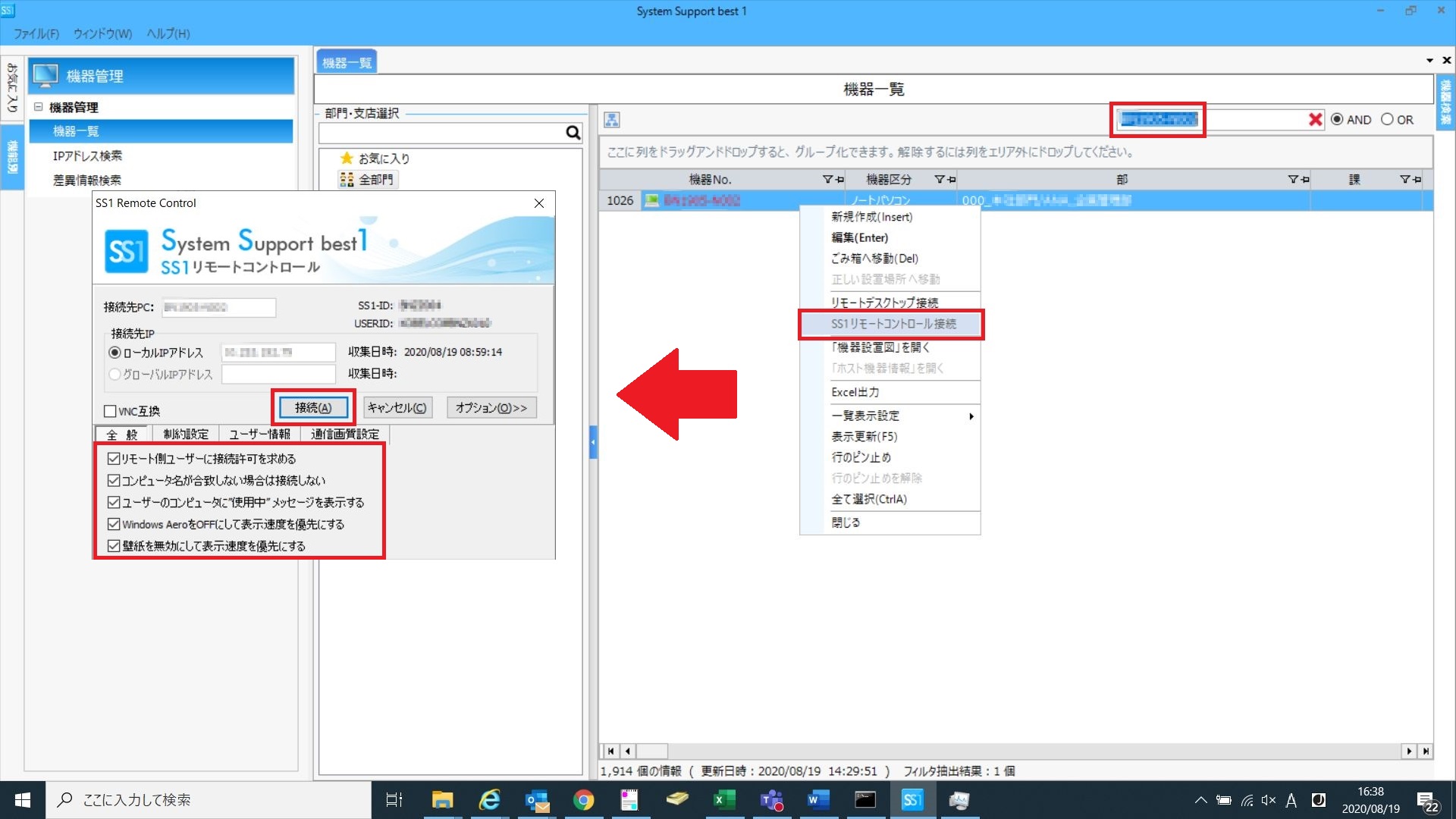Screen dimensions: 1456x819
Task: Click the Windows taskbar search box
Action: click(x=209, y=800)
